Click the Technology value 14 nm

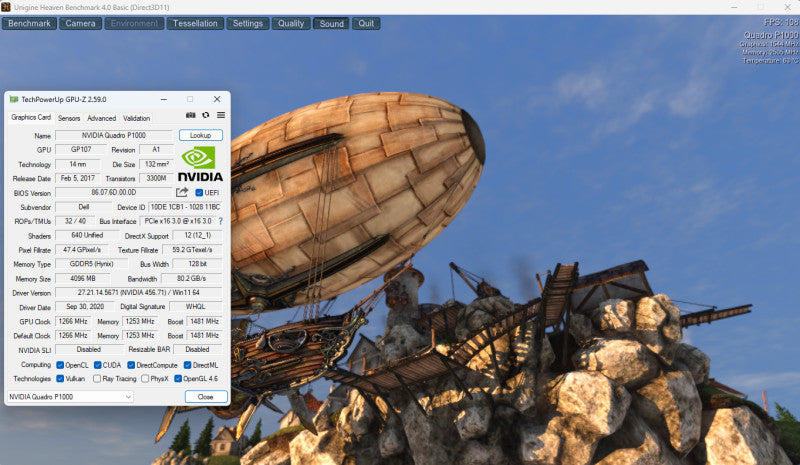pyautogui.click(x=78, y=164)
